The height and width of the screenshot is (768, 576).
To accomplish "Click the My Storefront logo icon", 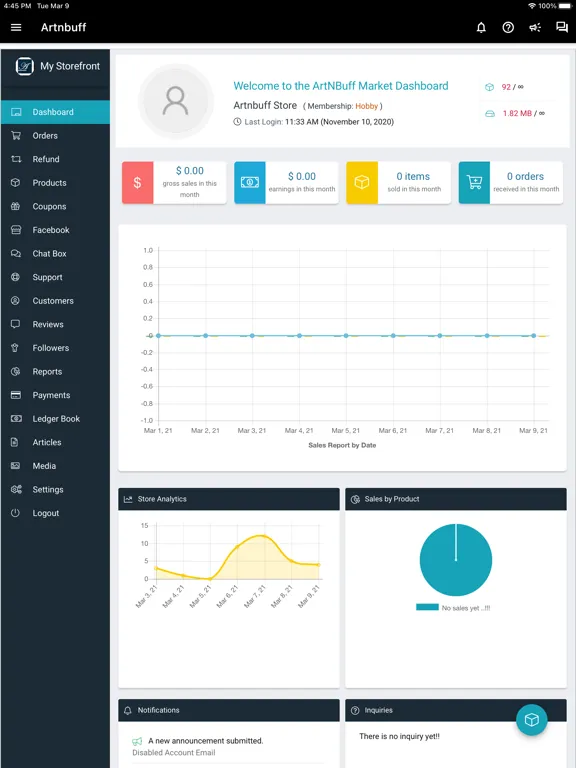I will pyautogui.click(x=24, y=66).
